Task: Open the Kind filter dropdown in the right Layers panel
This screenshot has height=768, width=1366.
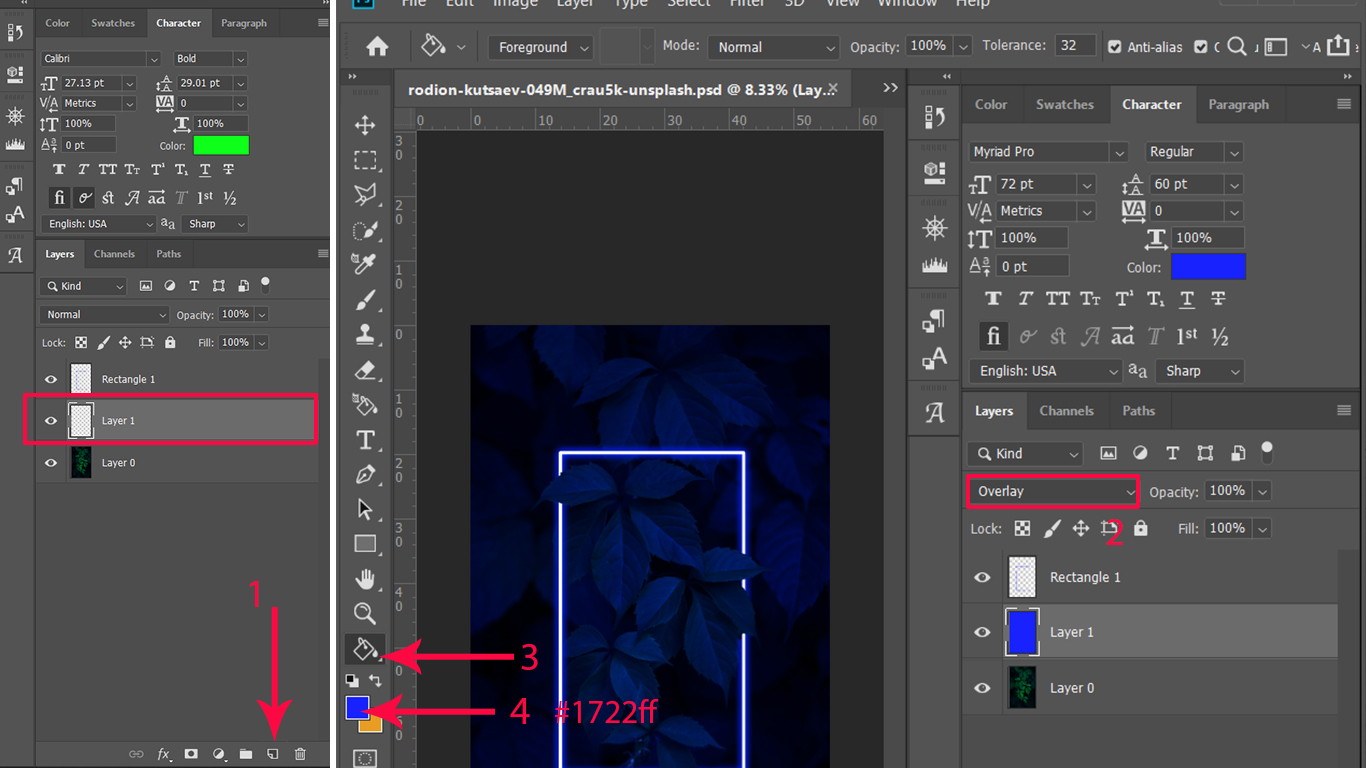Action: [x=1025, y=453]
